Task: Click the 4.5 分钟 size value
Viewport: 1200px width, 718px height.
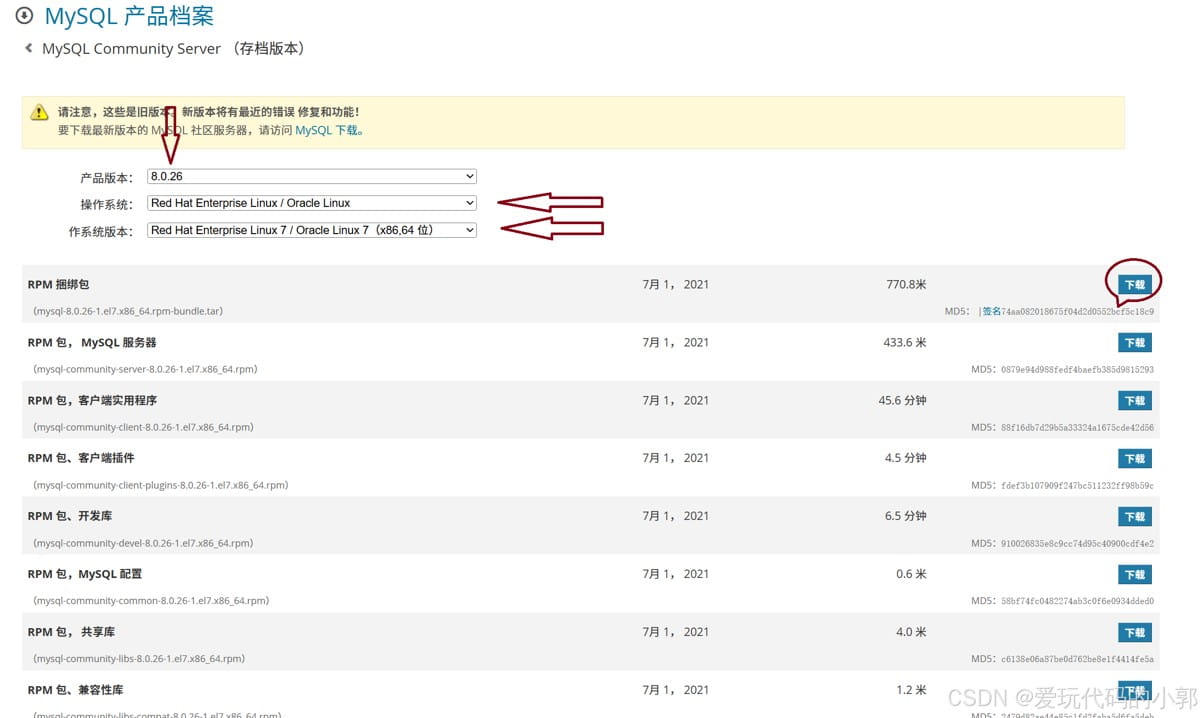Action: tap(906, 458)
